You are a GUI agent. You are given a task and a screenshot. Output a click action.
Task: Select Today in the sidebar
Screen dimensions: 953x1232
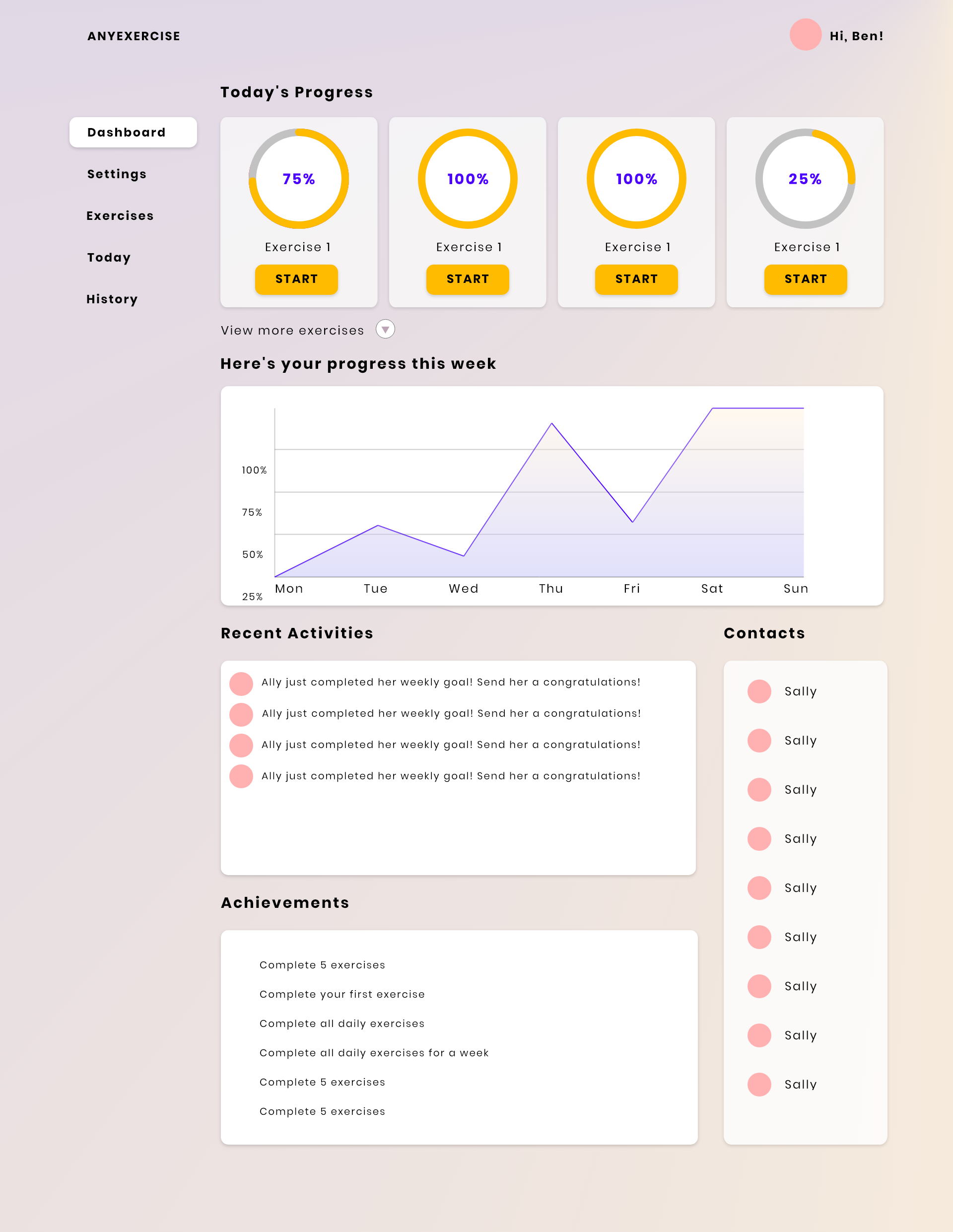tap(109, 258)
